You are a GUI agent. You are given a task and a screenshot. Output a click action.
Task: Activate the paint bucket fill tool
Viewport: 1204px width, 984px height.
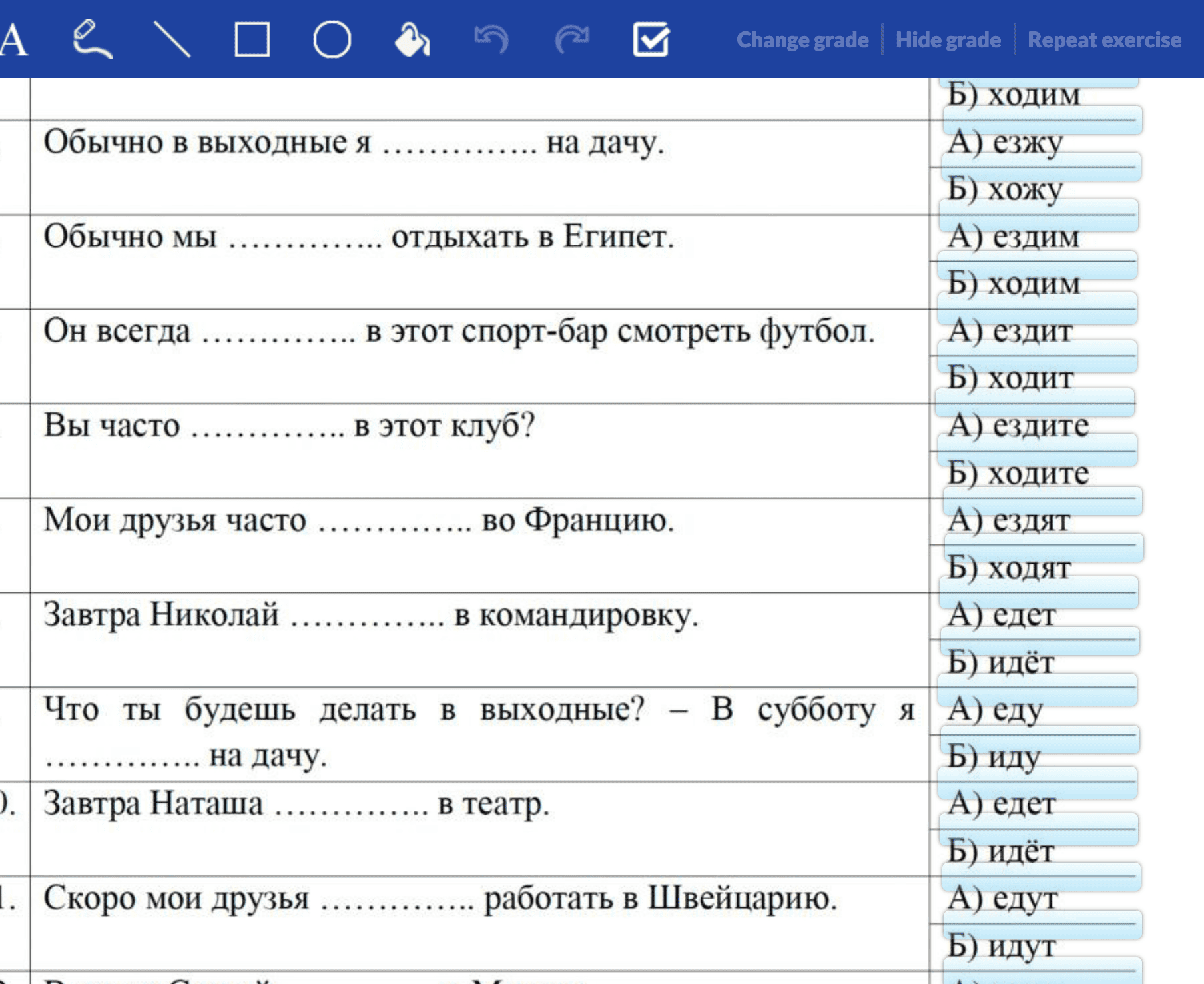pyautogui.click(x=412, y=40)
